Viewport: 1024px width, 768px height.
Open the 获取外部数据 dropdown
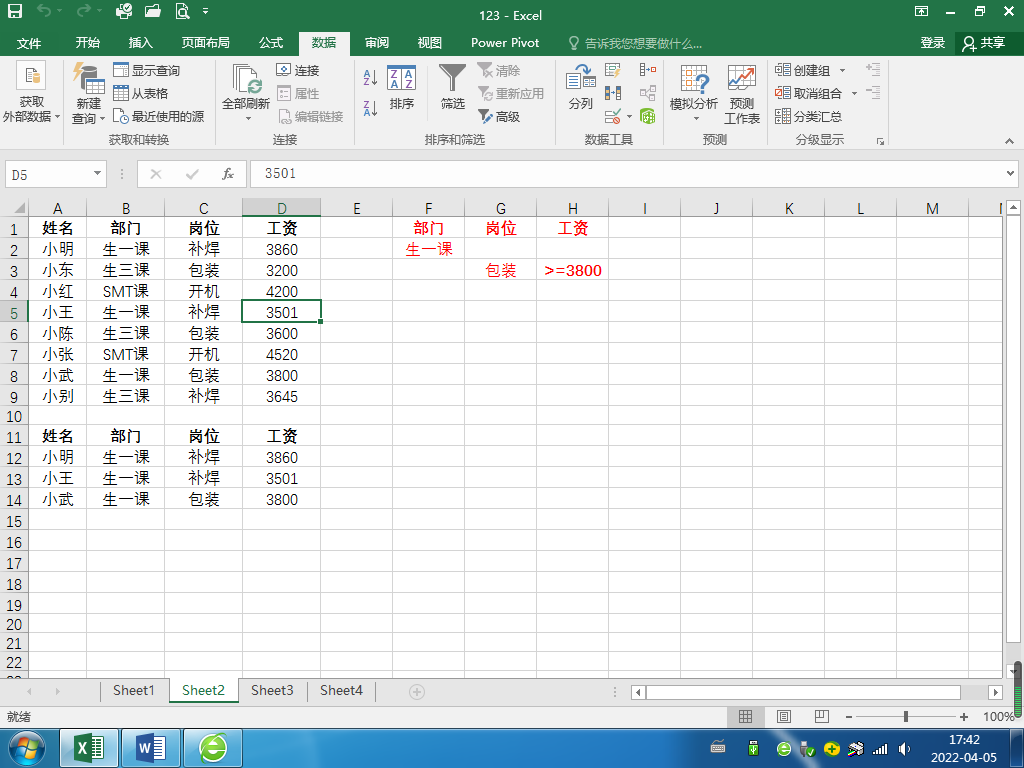point(31,93)
